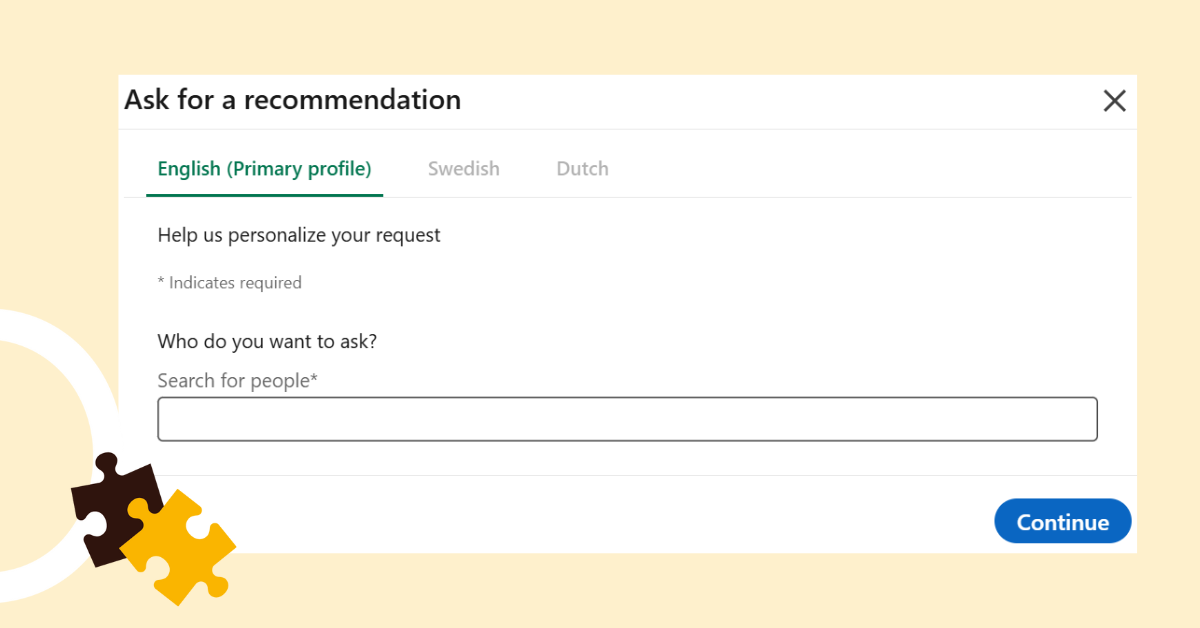1200x628 pixels.
Task: Close the Ask for a recommendation dialog
Action: (x=1114, y=101)
